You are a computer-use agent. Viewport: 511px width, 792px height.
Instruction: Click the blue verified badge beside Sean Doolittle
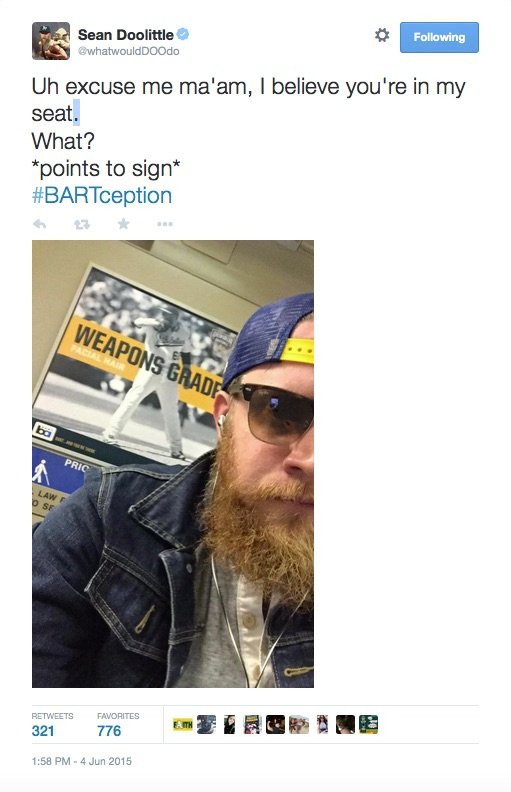(x=183, y=34)
